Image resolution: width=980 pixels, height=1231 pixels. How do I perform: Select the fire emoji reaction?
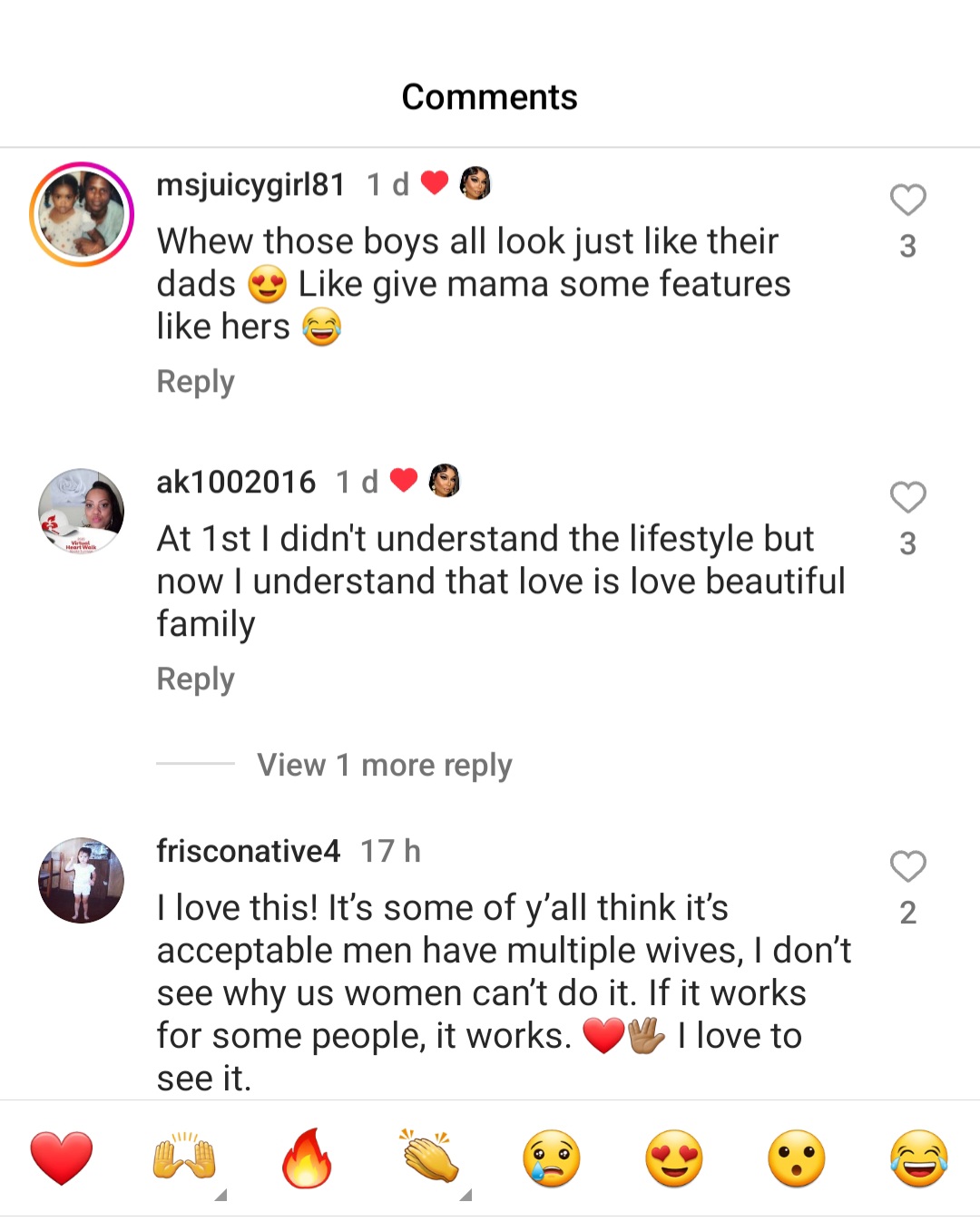[307, 1158]
